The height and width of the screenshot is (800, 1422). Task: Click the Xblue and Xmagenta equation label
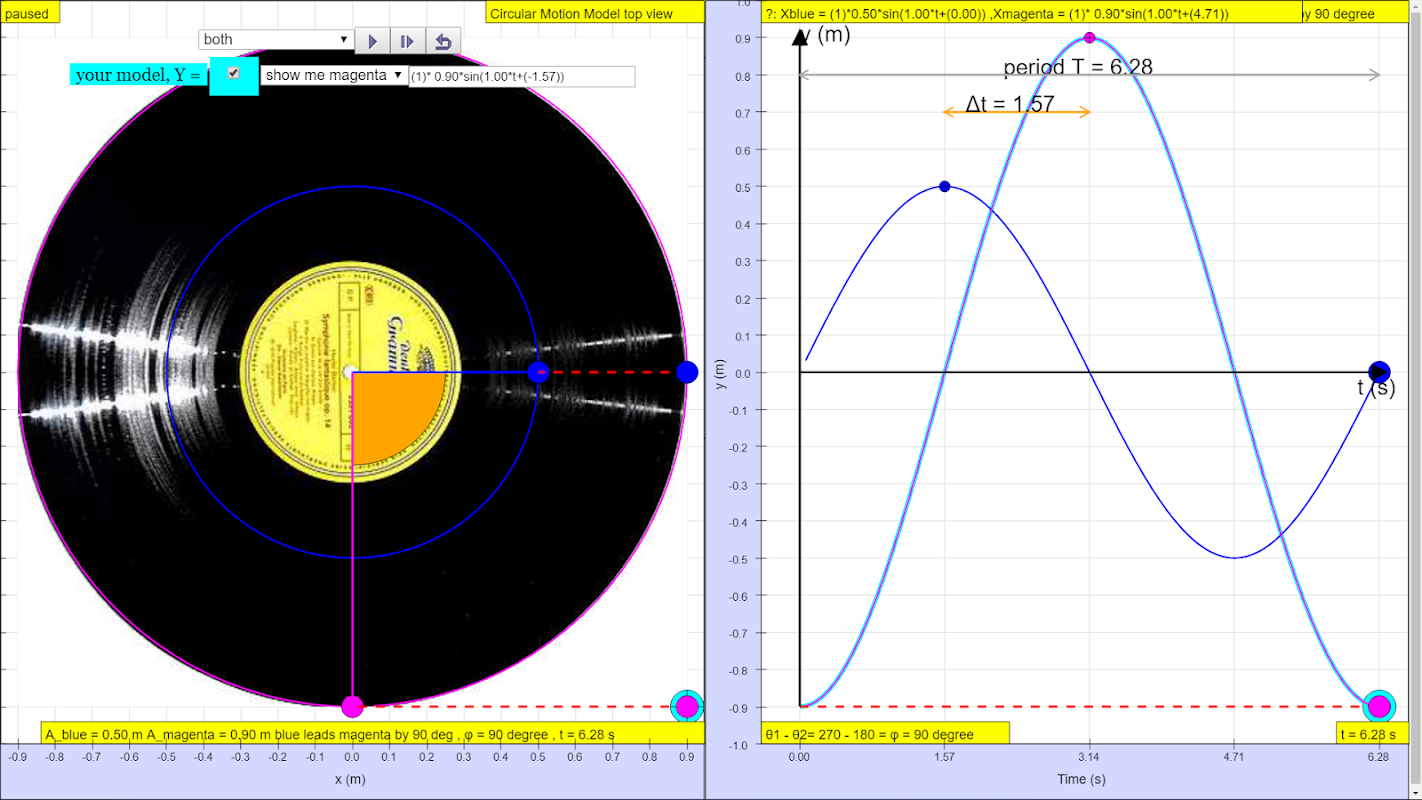point(1032,13)
